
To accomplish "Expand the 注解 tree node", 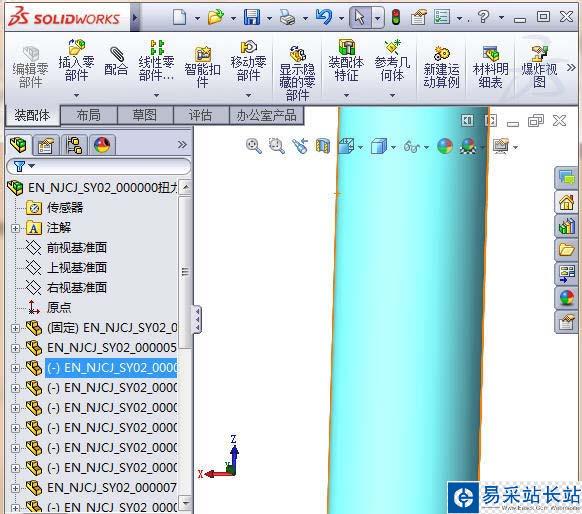I will (x=15, y=228).
